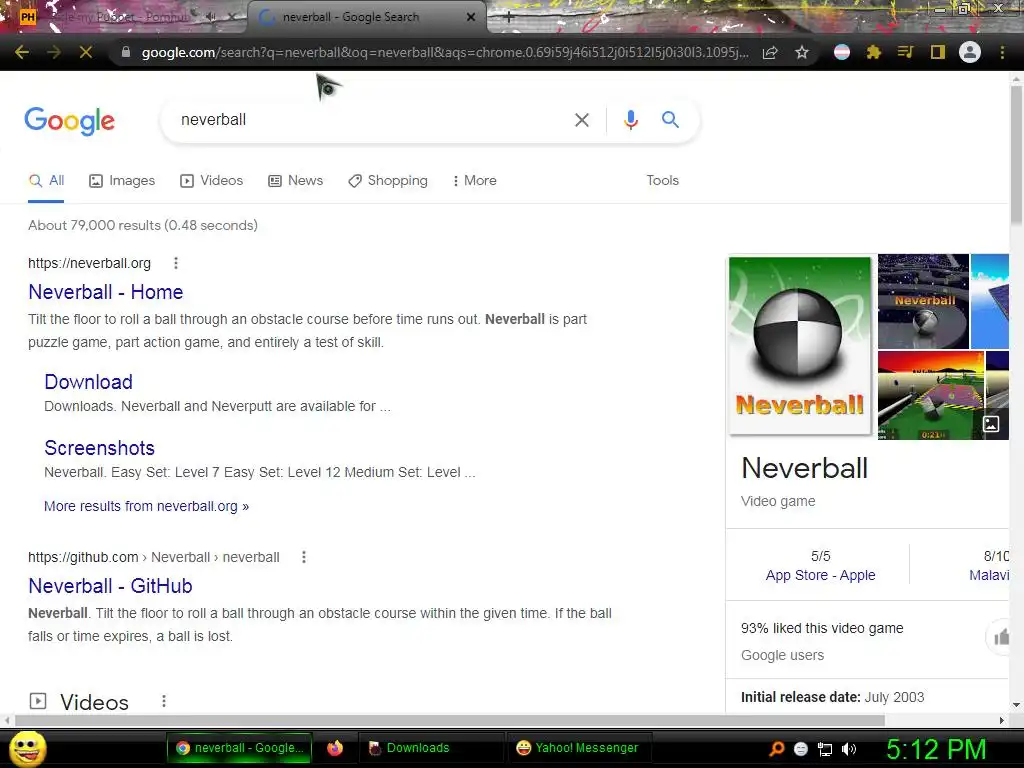Open the Neverball - GitHub result
The width and height of the screenshot is (1024, 768).
pos(110,586)
